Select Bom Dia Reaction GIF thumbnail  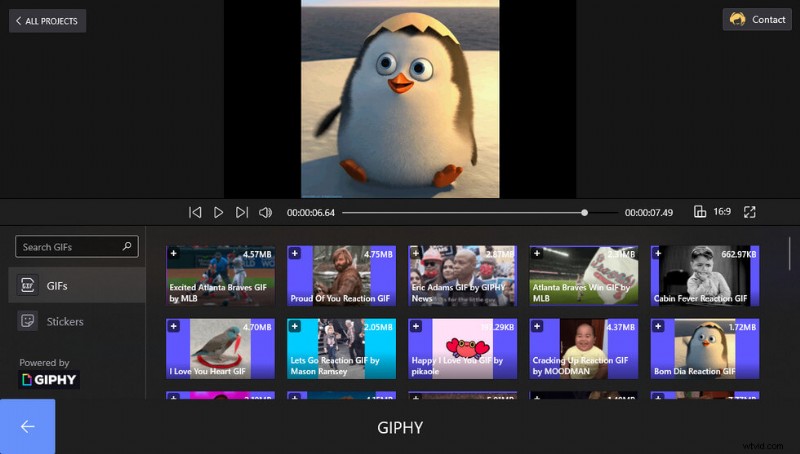(x=705, y=349)
